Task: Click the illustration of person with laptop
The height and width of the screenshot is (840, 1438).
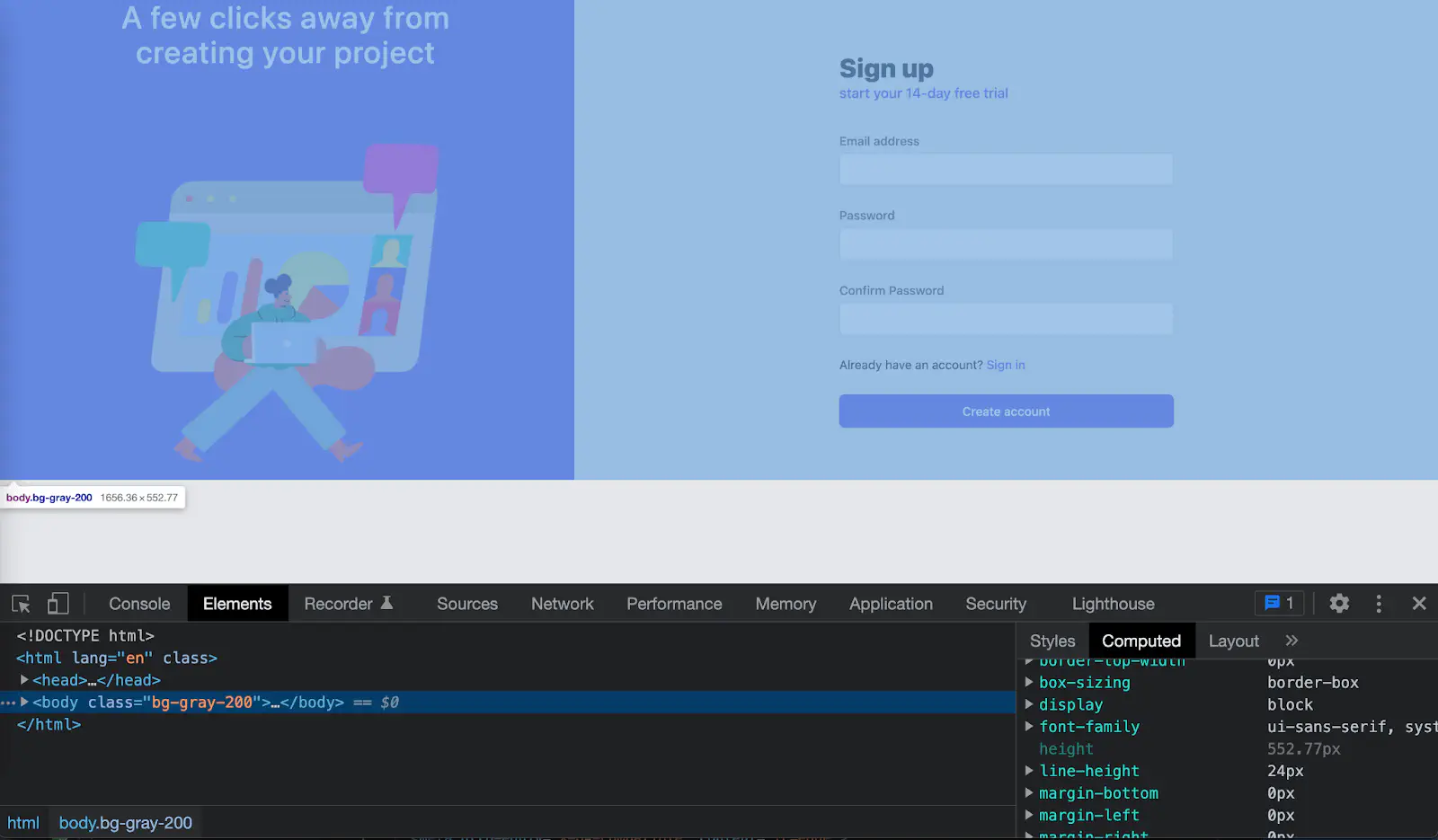Action: [288, 303]
